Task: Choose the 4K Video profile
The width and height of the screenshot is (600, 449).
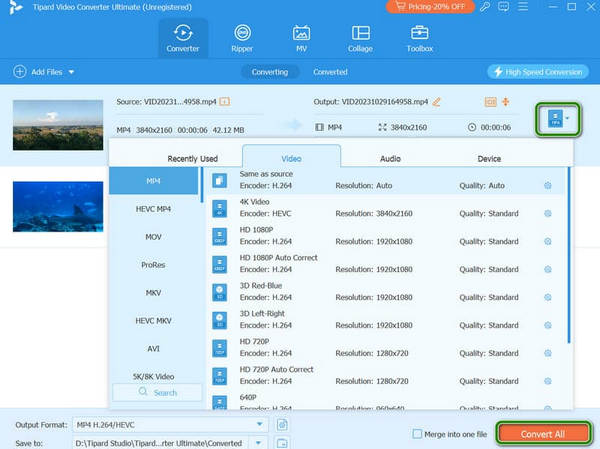Action: tap(387, 208)
